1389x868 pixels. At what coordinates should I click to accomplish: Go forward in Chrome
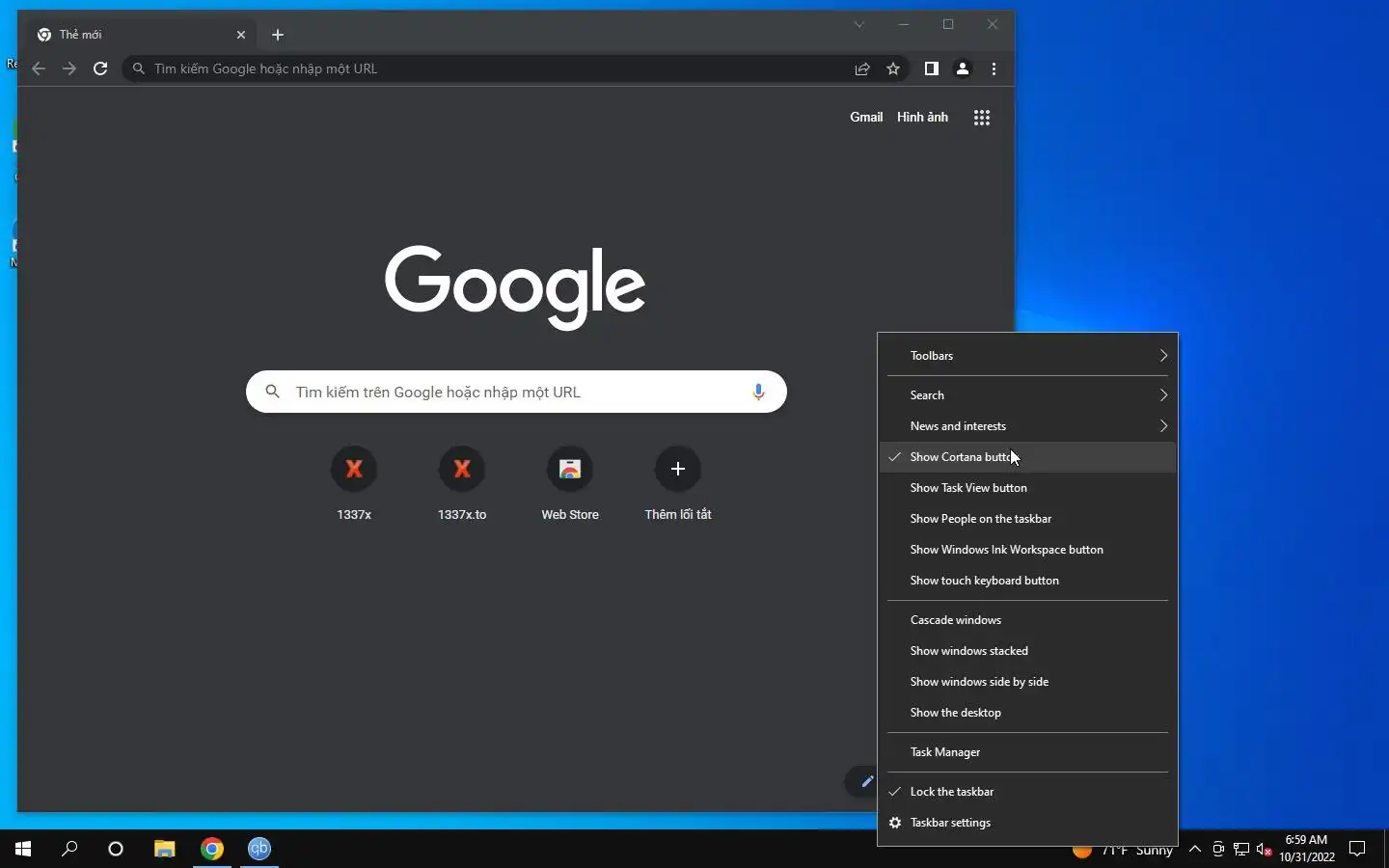(x=69, y=68)
